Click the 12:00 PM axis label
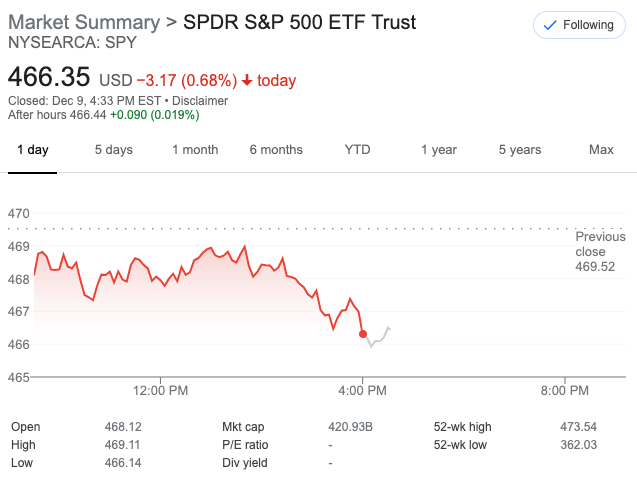Viewport: 637px width, 481px height. 161,390
